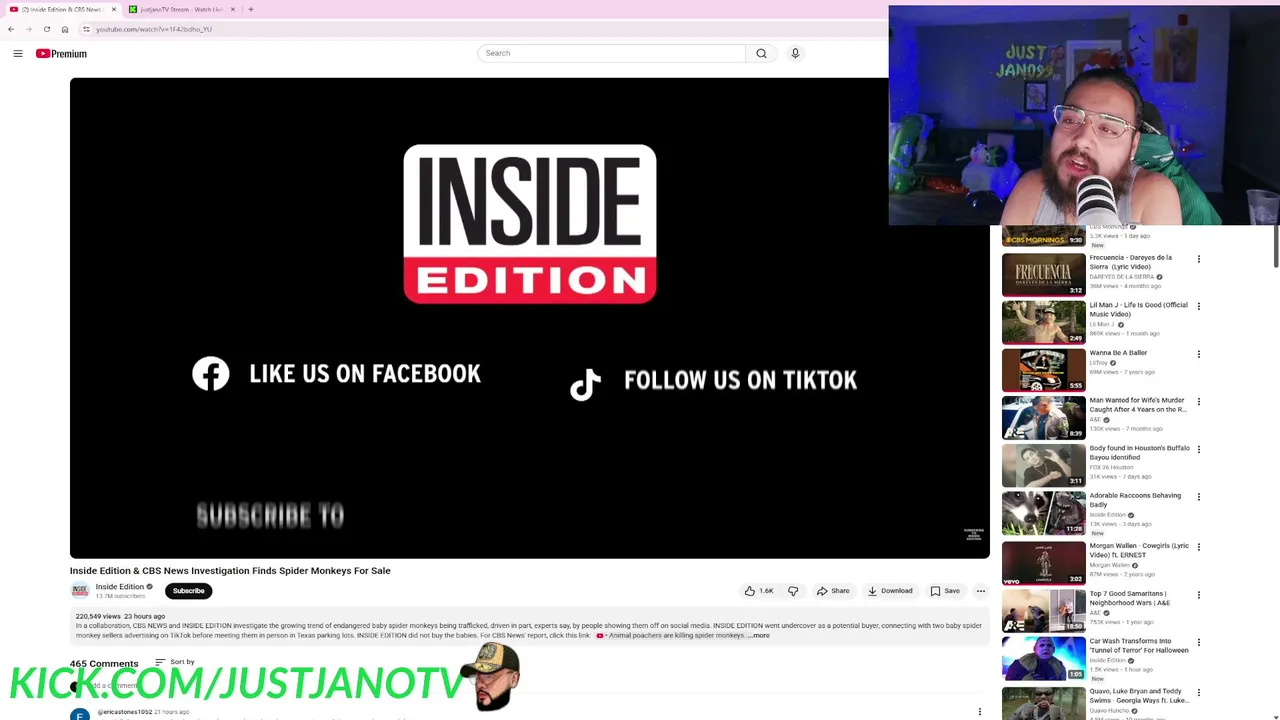Open options menu for Car Wash Transforms video
The image size is (1280, 720).
pos(1199,643)
